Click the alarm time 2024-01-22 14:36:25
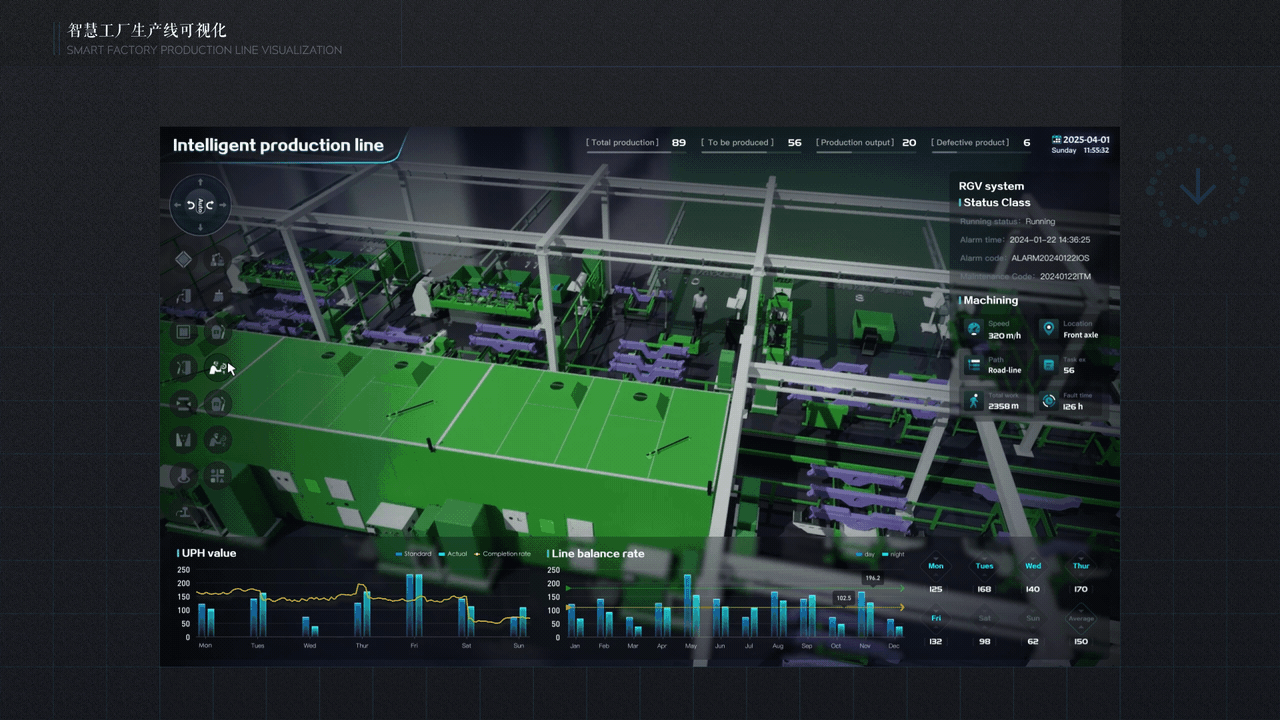 point(1049,240)
